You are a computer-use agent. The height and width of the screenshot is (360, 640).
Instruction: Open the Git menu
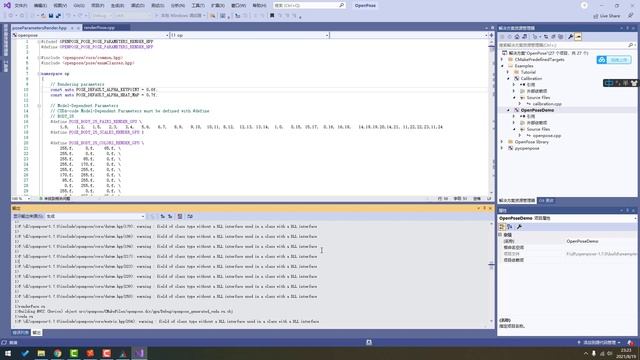(x=79, y=6)
